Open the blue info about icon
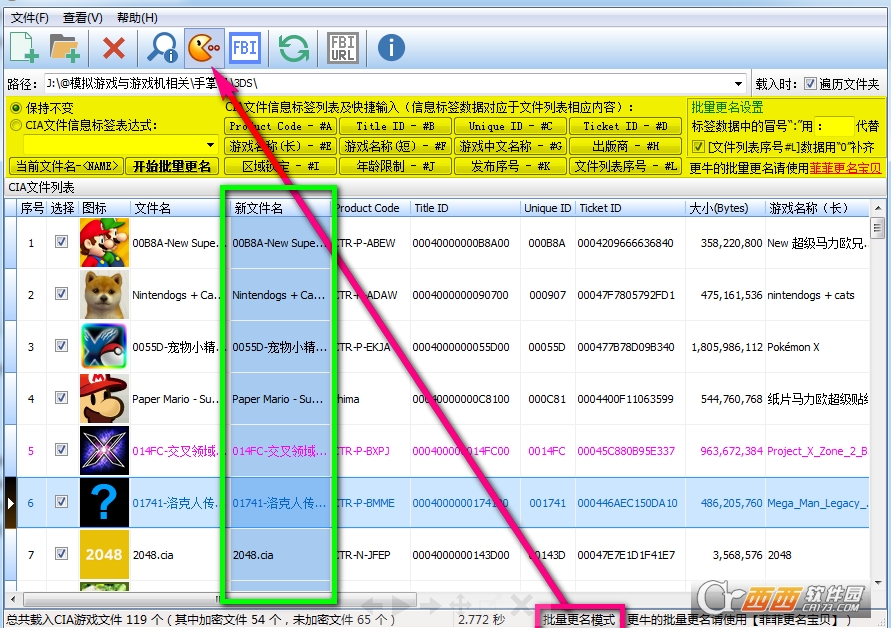This screenshot has width=891, height=628. pyautogui.click(x=391, y=48)
